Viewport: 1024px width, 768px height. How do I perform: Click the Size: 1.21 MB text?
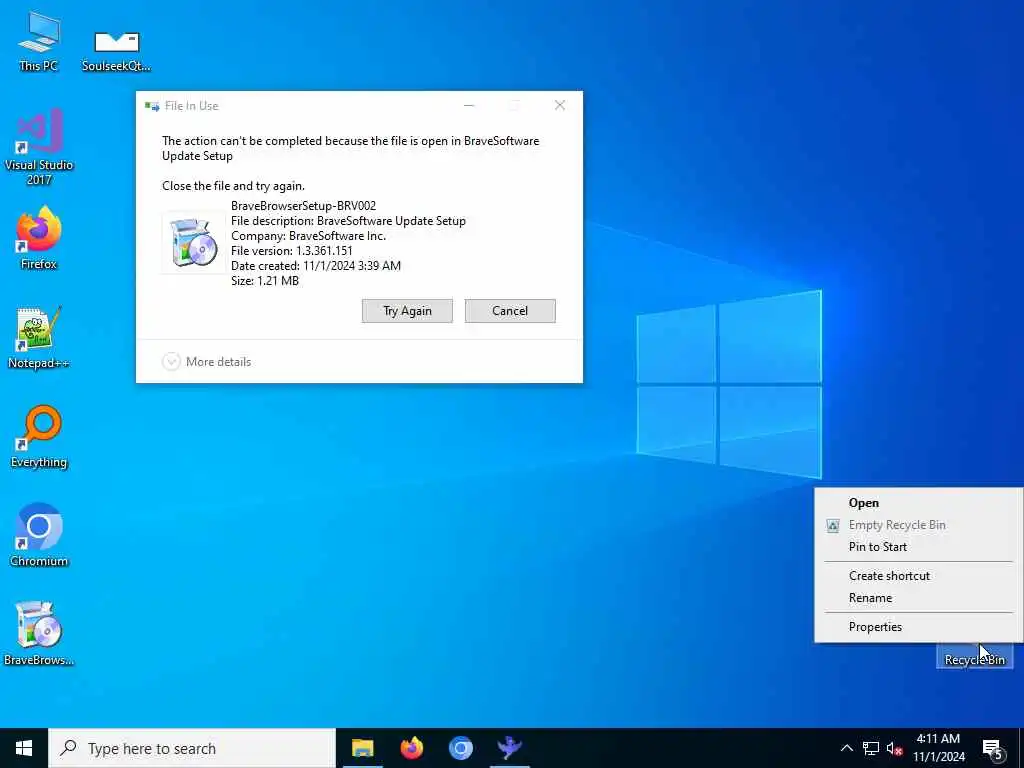click(x=265, y=281)
